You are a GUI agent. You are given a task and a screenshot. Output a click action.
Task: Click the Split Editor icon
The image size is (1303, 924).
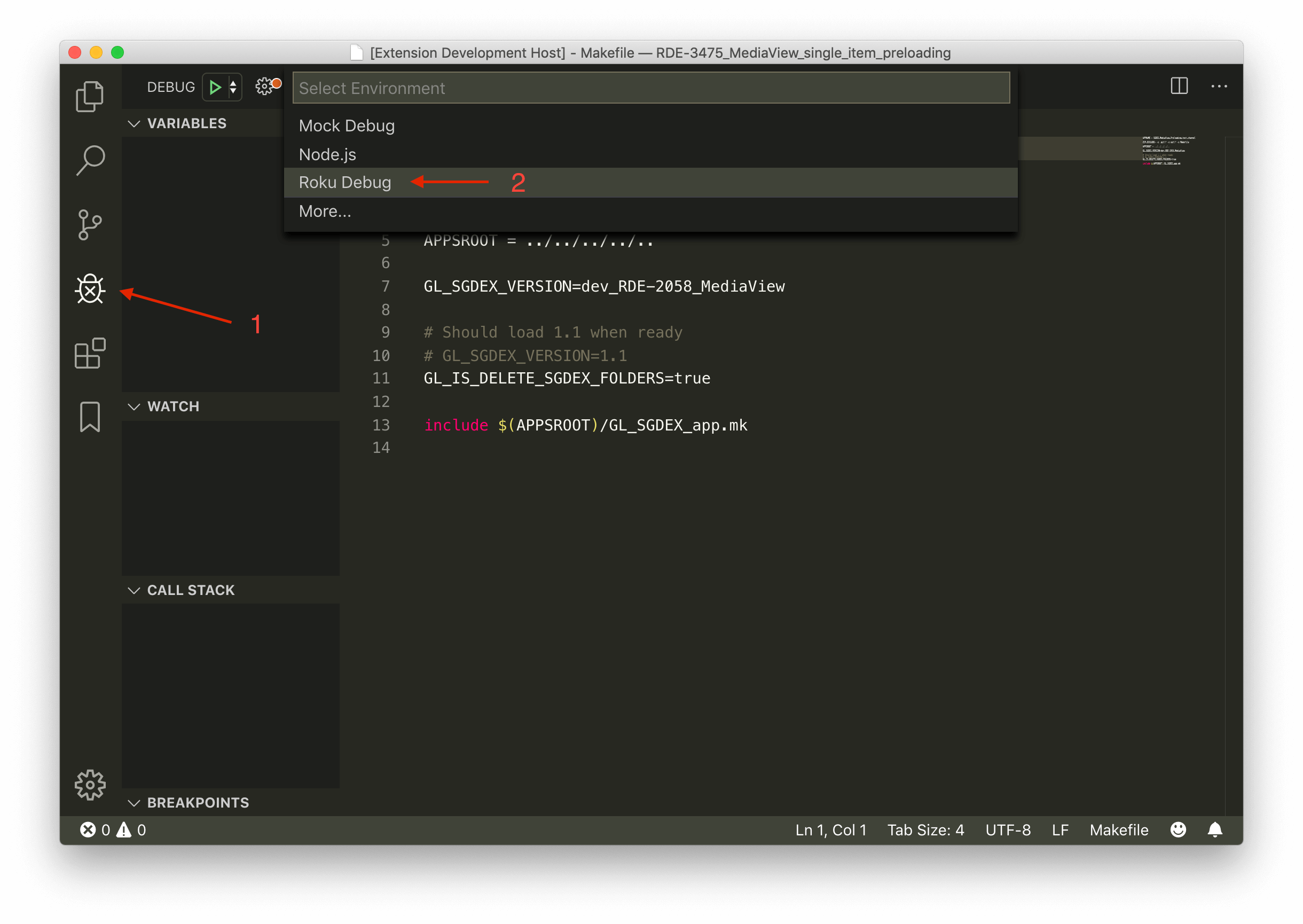(x=1179, y=86)
